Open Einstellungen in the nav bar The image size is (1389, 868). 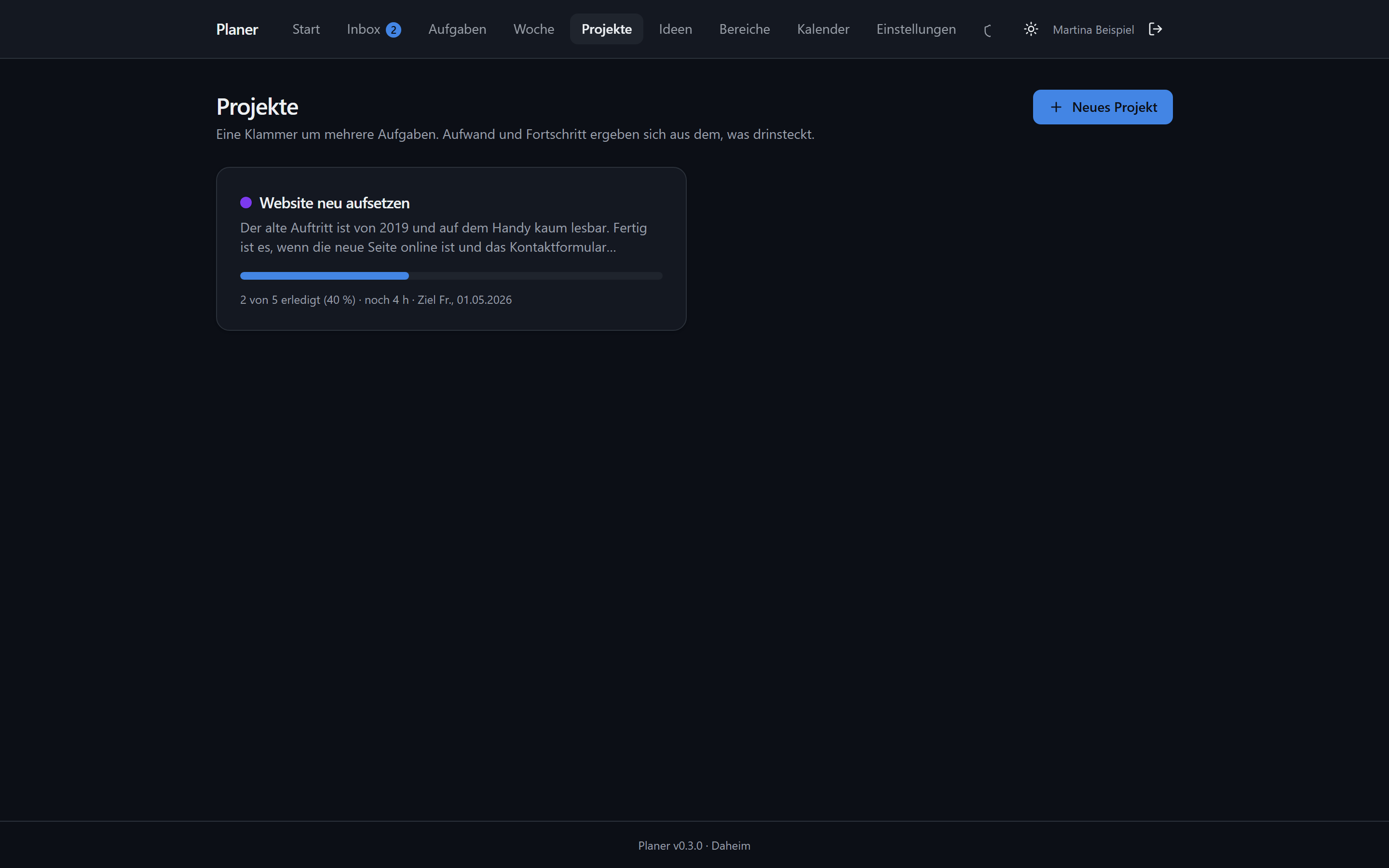(916, 29)
